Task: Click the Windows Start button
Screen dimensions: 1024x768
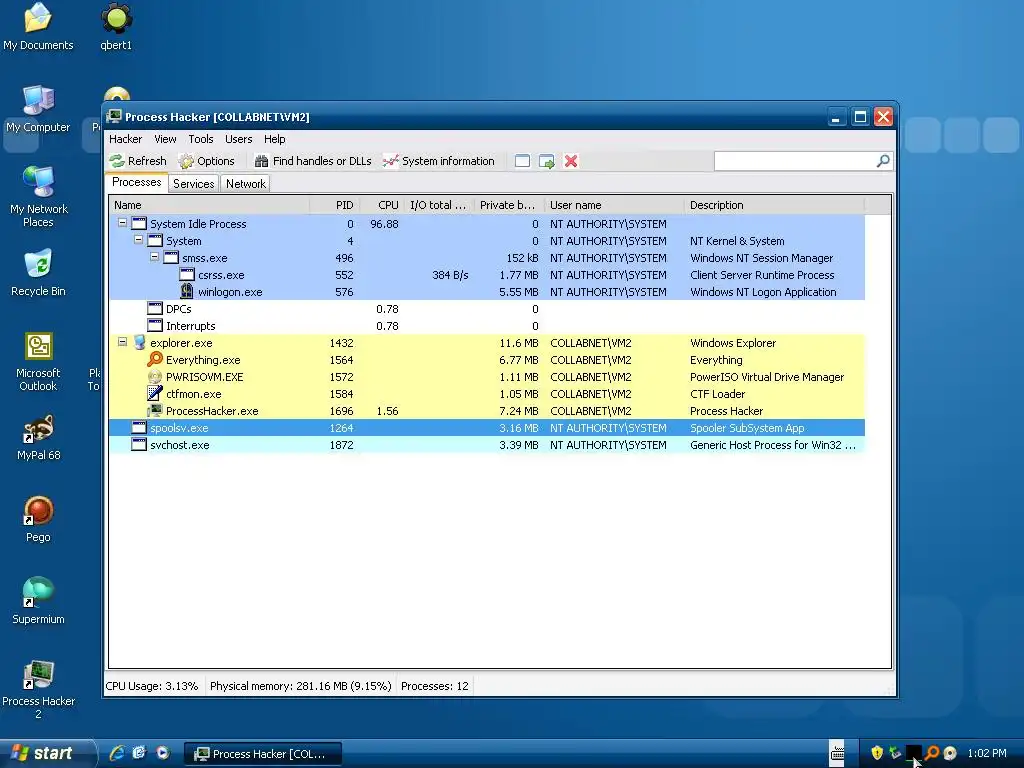Action: pos(46,753)
